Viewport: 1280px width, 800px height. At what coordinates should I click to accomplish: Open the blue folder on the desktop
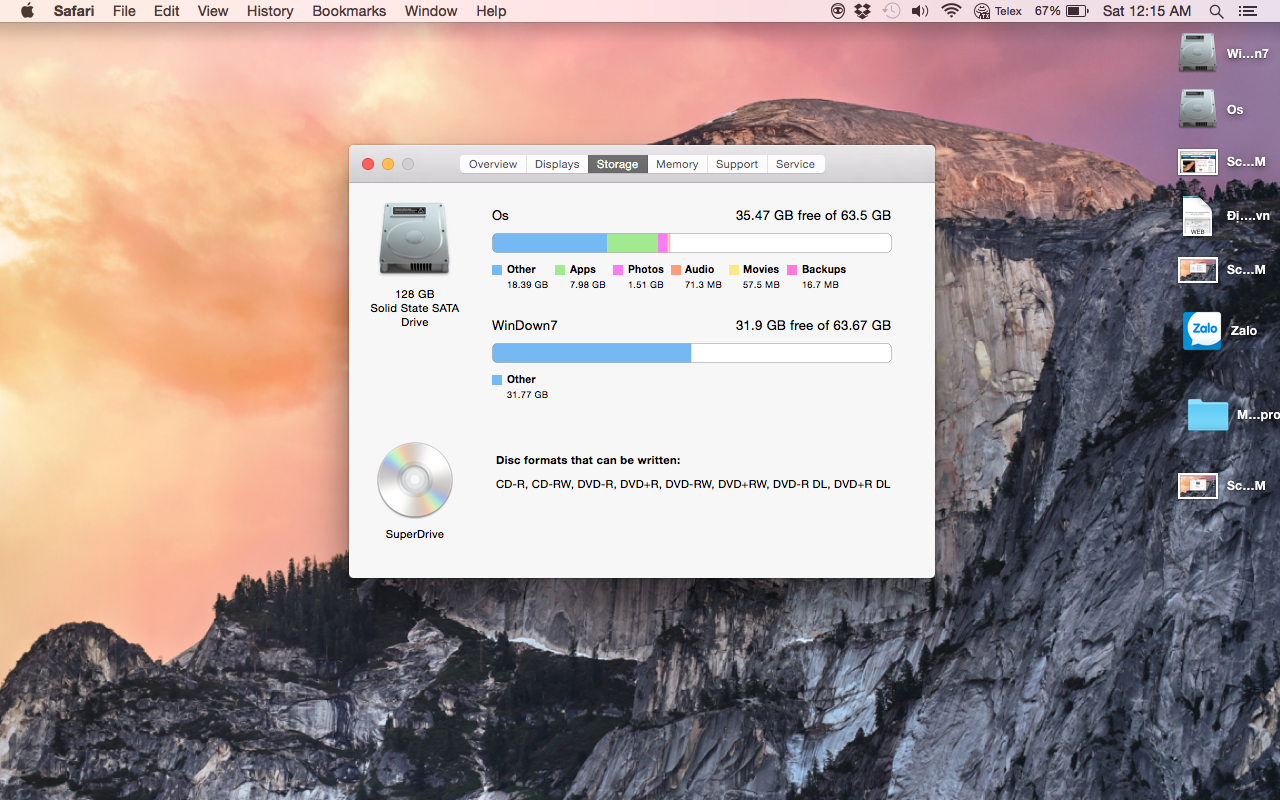tap(1207, 415)
